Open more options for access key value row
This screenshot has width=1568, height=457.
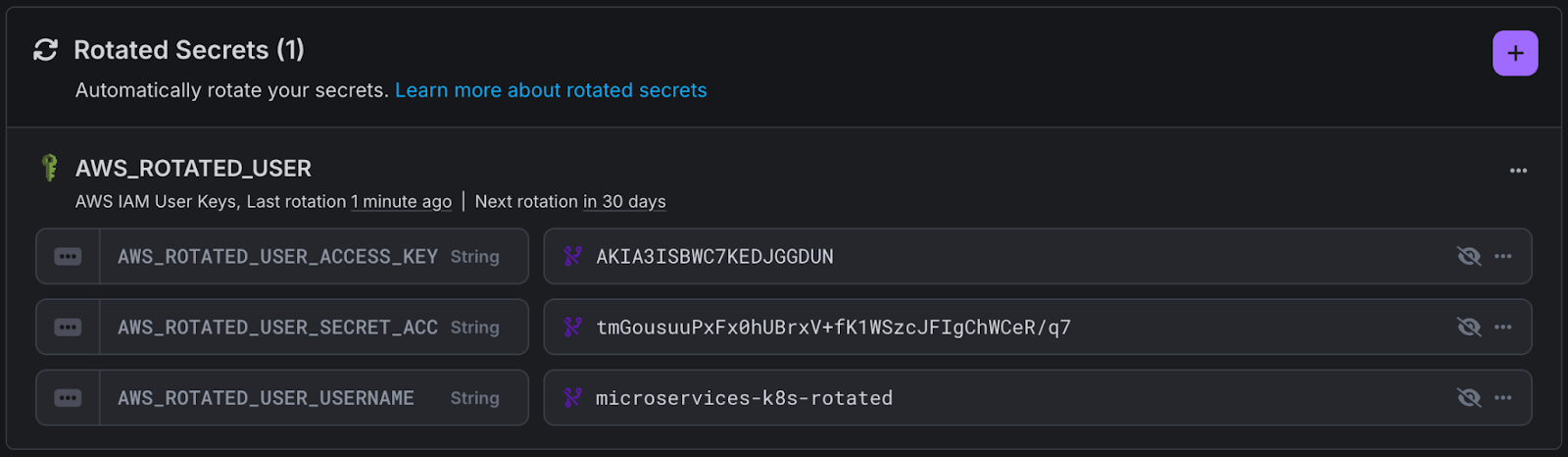click(1503, 257)
